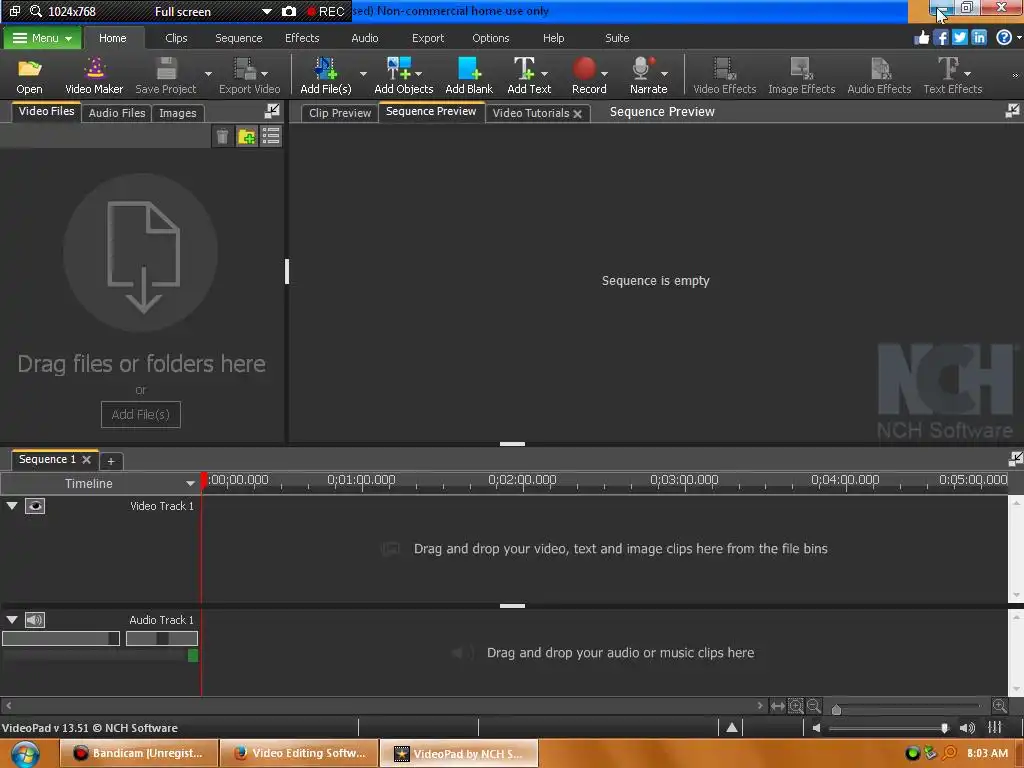The height and width of the screenshot is (768, 1024).
Task: Click the Audio Track 1 volume slider
Action: tap(61, 639)
